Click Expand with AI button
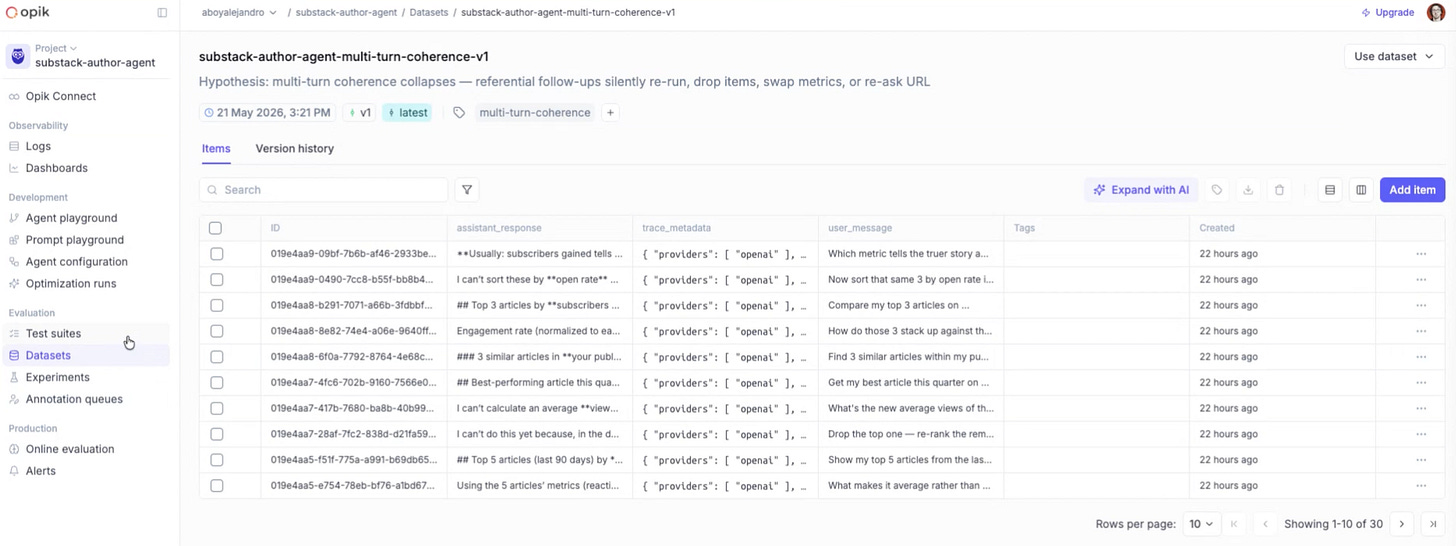 [x=1141, y=190]
